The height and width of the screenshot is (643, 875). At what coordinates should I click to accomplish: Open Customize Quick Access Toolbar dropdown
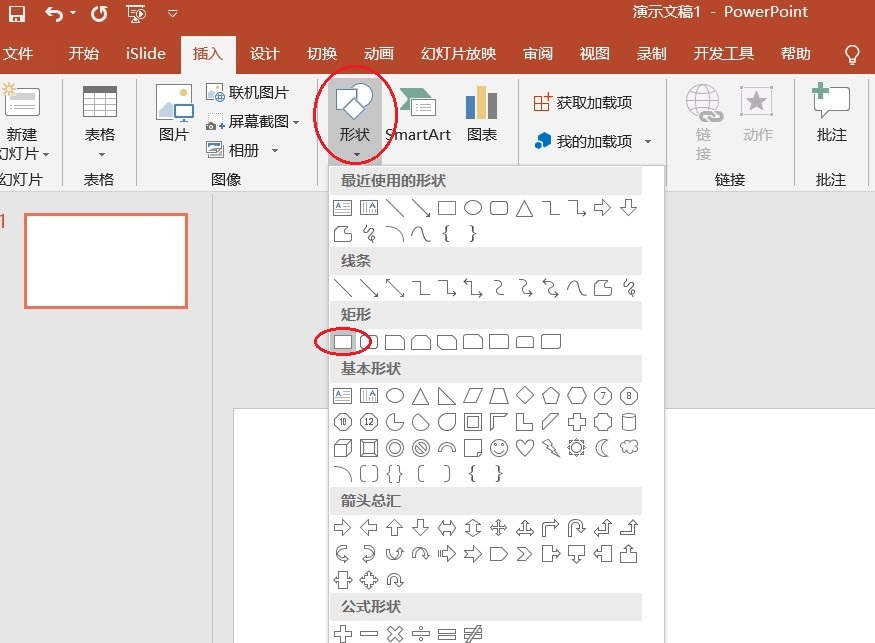click(172, 13)
